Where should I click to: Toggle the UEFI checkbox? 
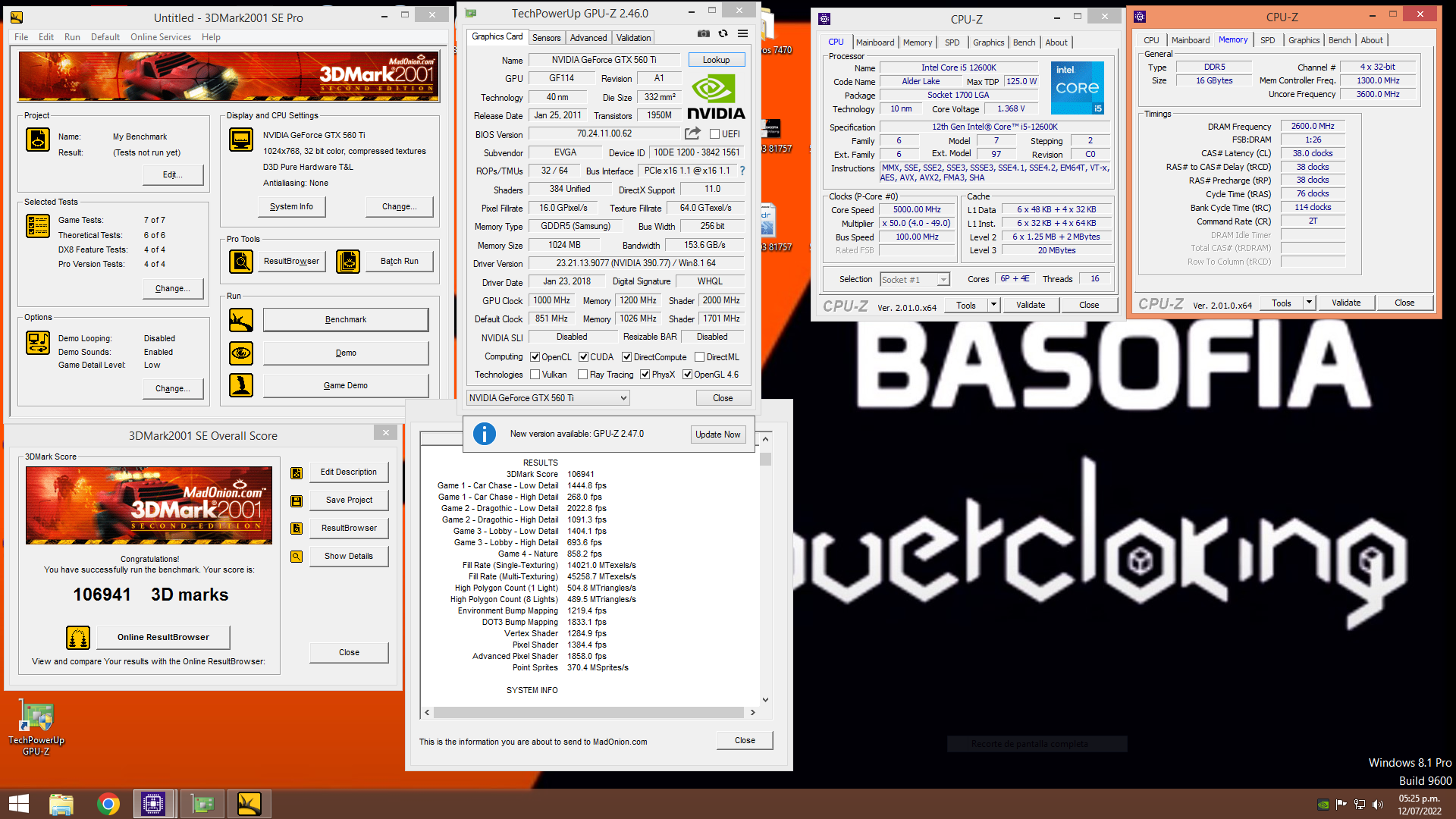[714, 134]
